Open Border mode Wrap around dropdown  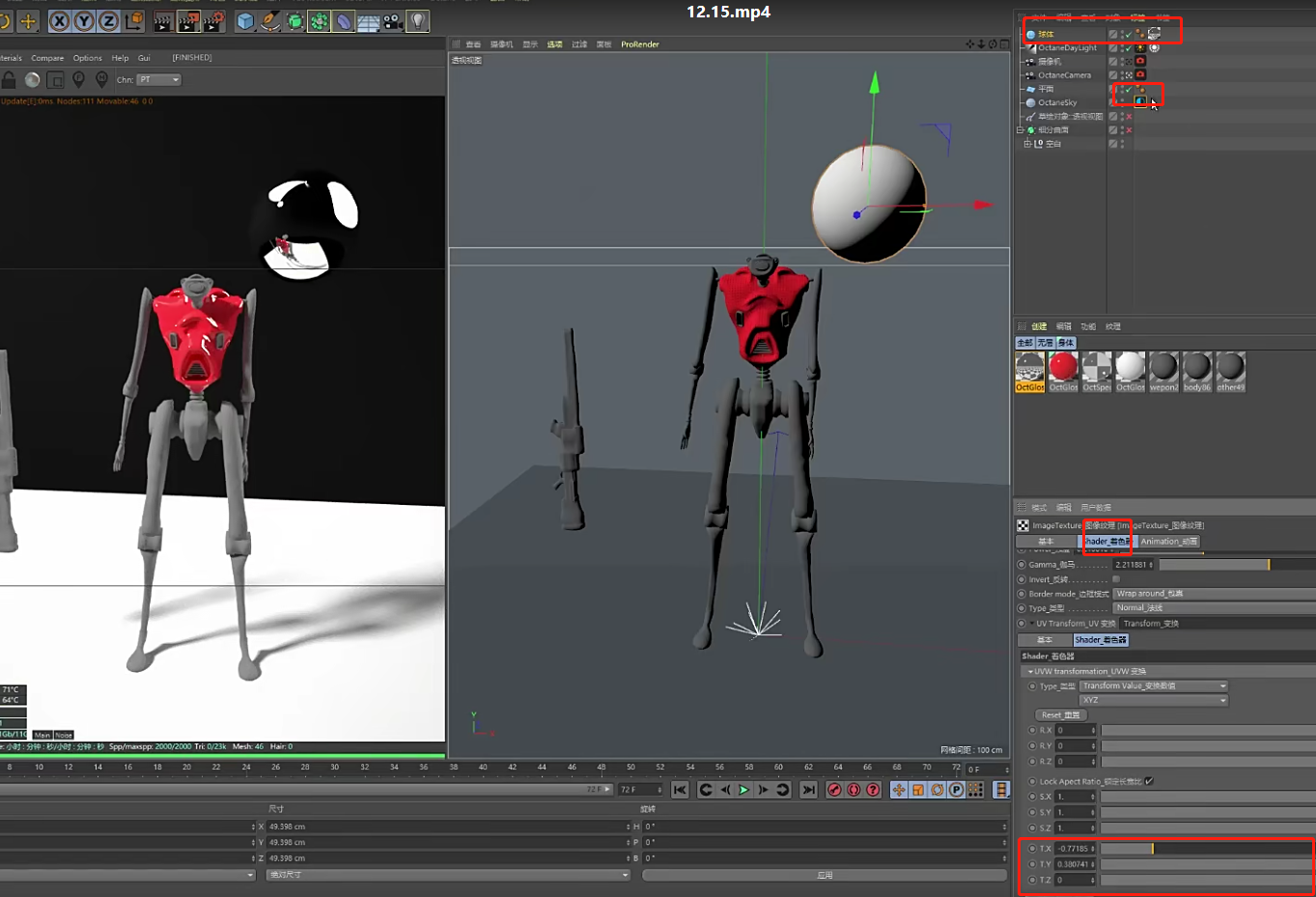pos(1214,594)
